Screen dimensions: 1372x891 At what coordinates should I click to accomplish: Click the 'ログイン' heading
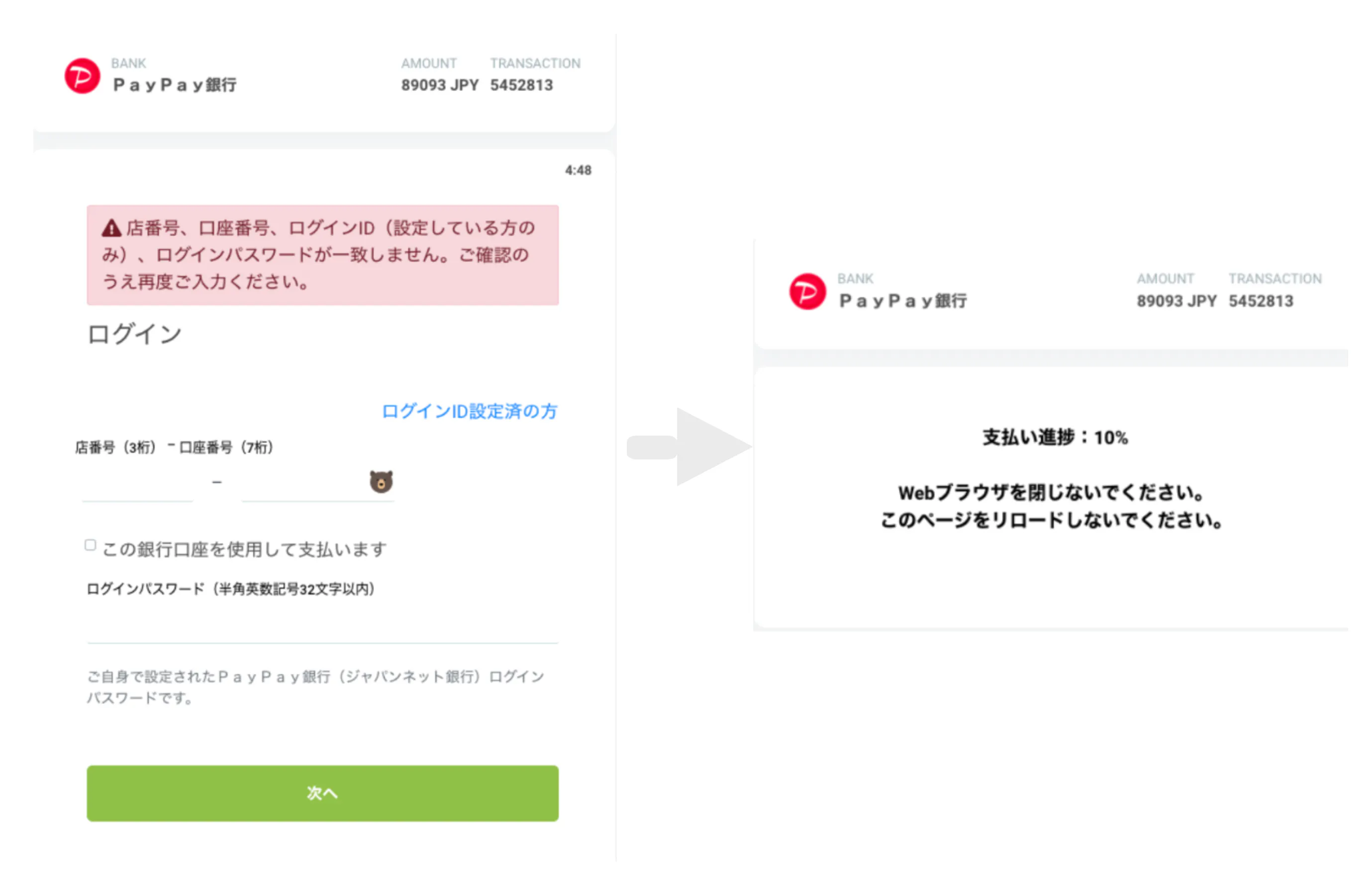click(x=134, y=334)
